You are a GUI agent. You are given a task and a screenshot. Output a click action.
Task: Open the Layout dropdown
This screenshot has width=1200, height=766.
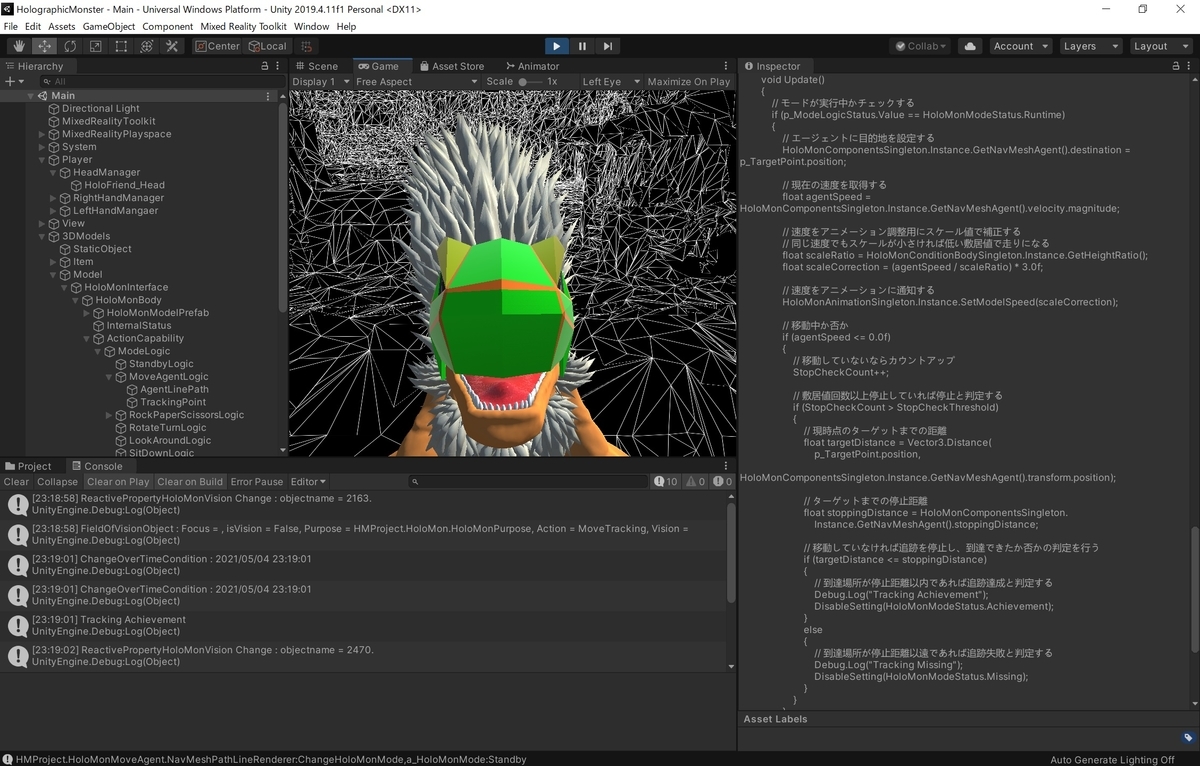point(1159,46)
